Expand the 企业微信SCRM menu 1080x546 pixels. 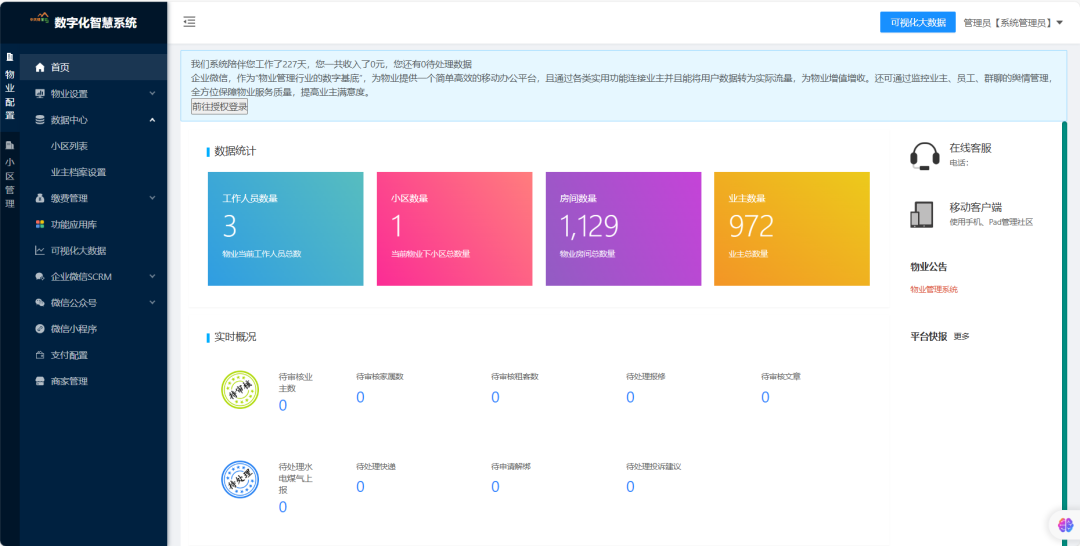pos(93,276)
